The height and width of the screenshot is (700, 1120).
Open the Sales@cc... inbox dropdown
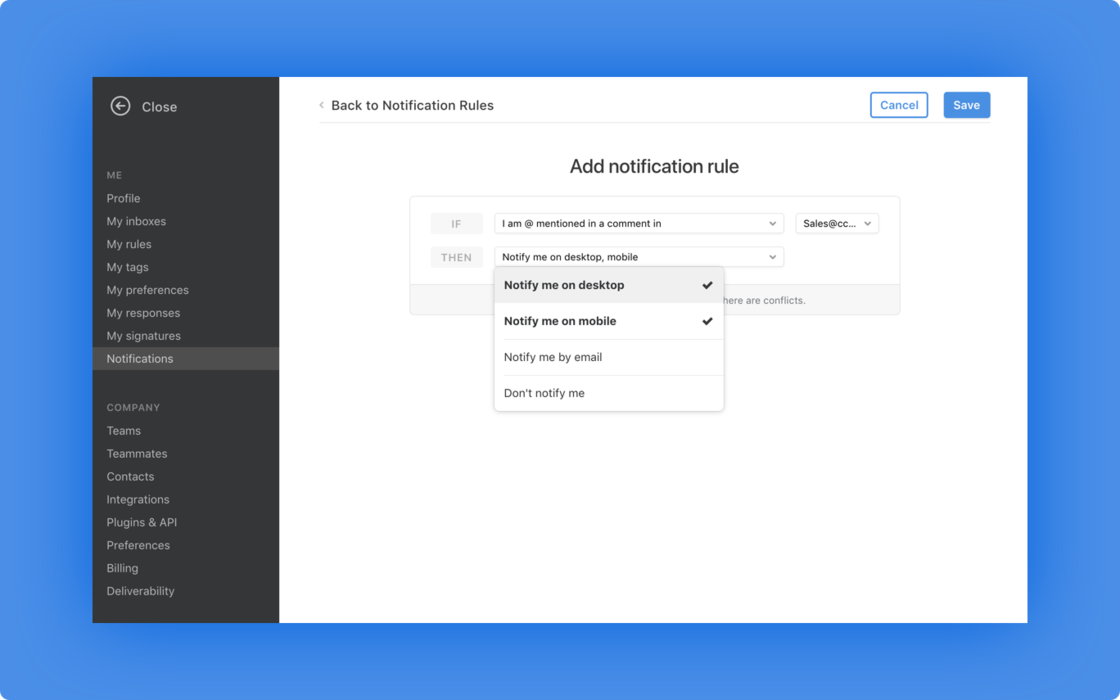837,224
